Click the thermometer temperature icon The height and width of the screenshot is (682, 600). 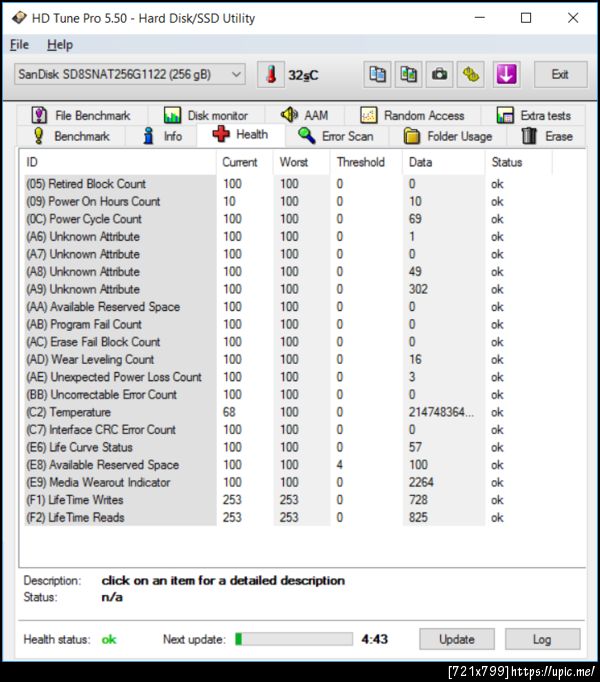271,74
